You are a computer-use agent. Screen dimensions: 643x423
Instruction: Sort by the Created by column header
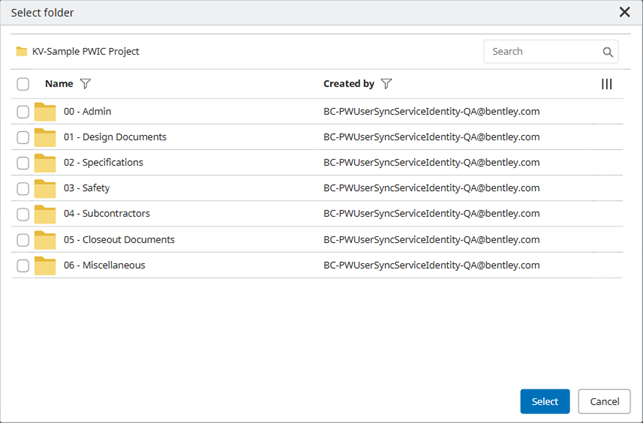pyautogui.click(x=348, y=84)
